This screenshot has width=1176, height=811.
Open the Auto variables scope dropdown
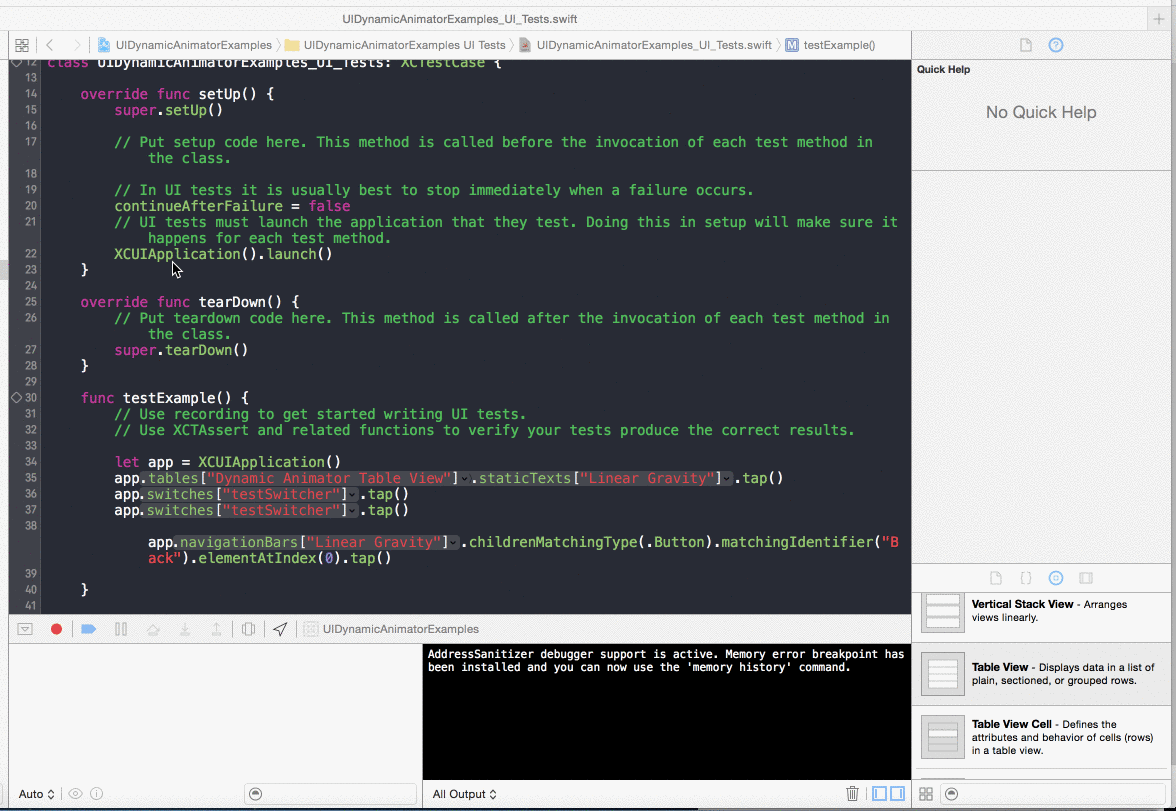pos(37,794)
